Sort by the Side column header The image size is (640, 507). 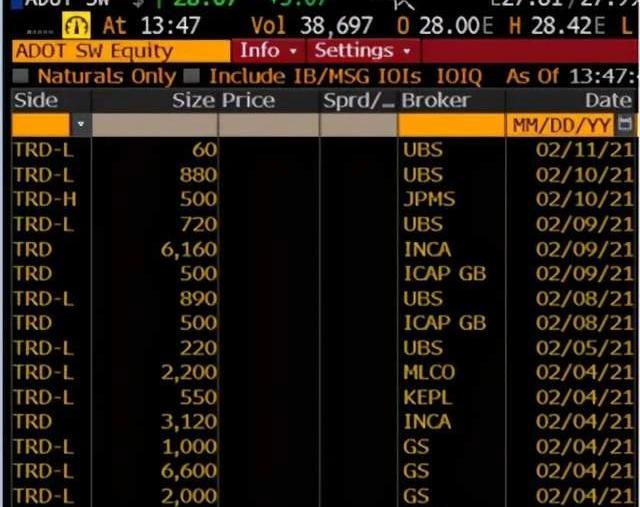pos(36,100)
